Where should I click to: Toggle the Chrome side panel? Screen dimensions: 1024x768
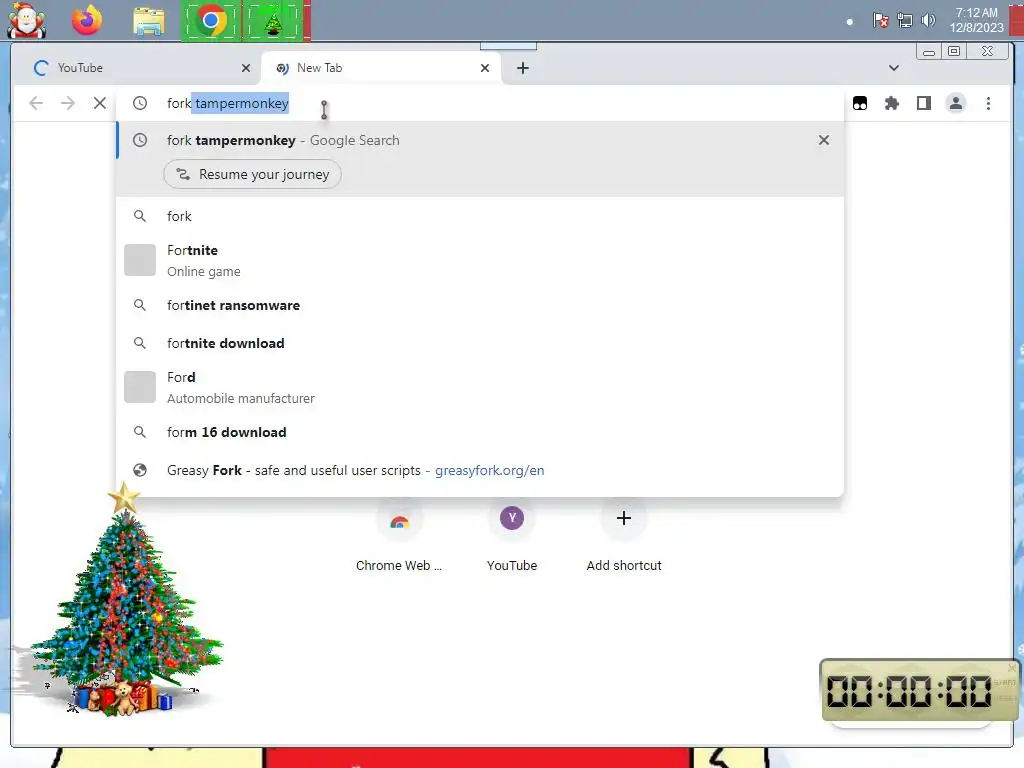[923, 103]
